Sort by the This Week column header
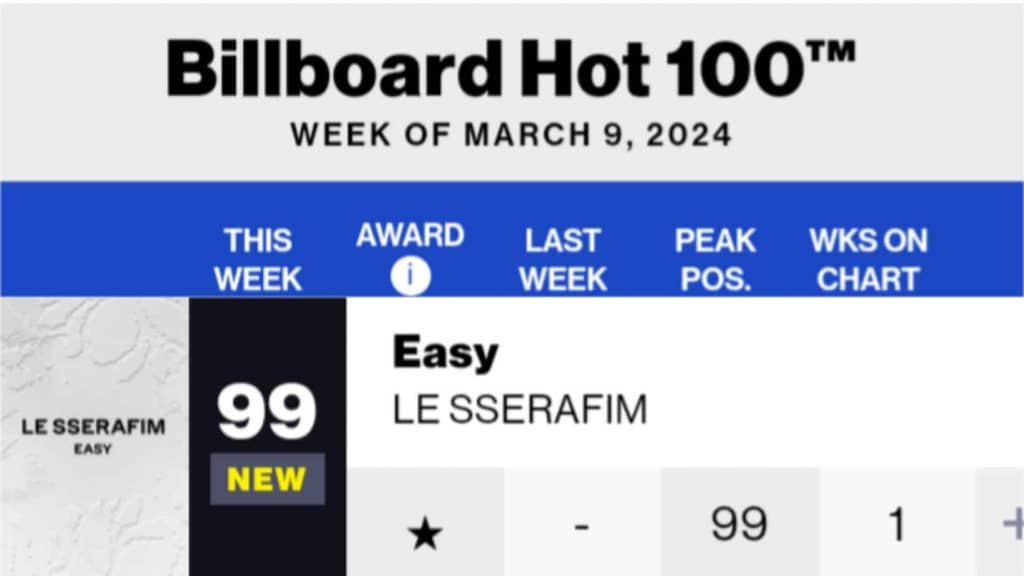This screenshot has height=576, width=1024. point(257,259)
